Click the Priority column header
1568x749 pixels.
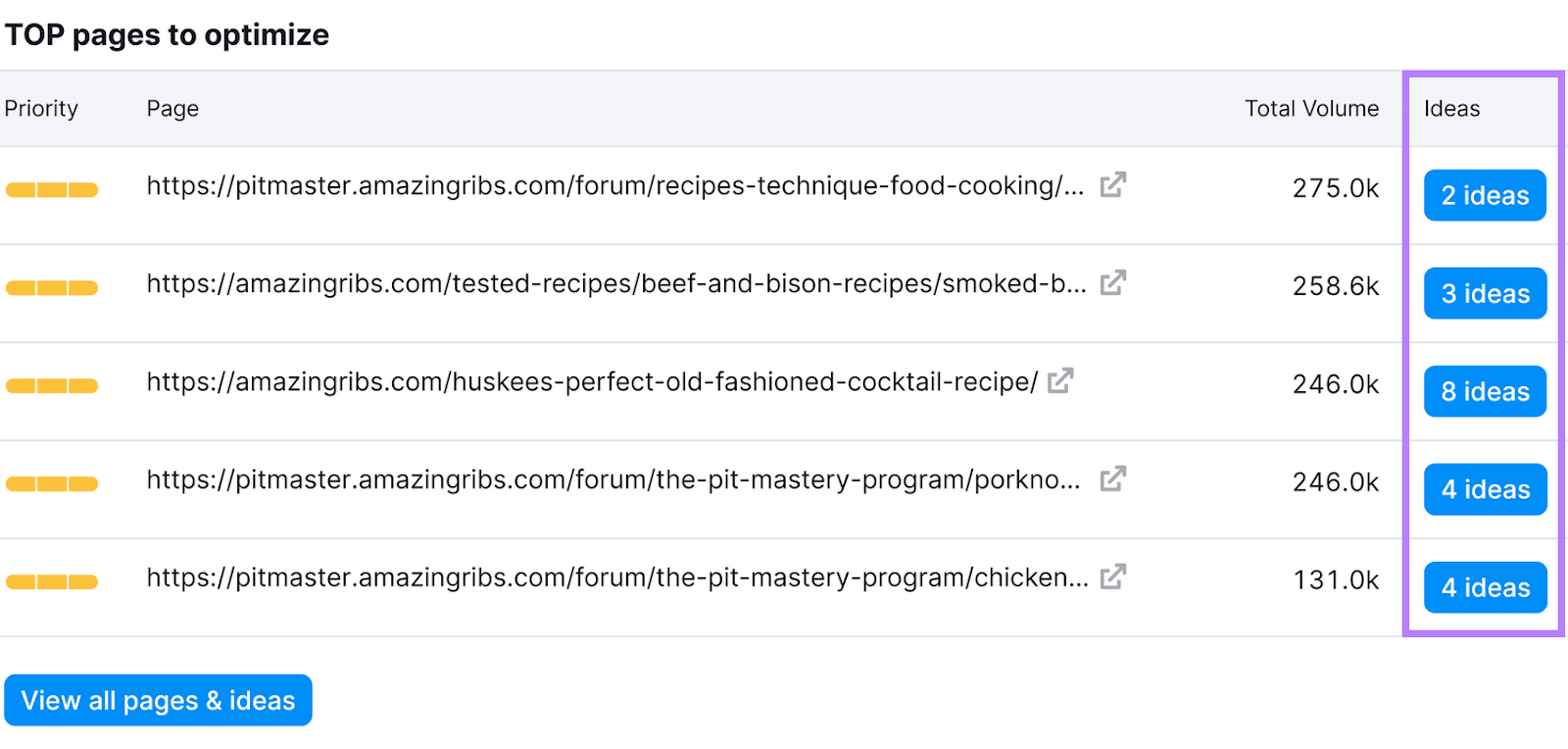[x=41, y=109]
